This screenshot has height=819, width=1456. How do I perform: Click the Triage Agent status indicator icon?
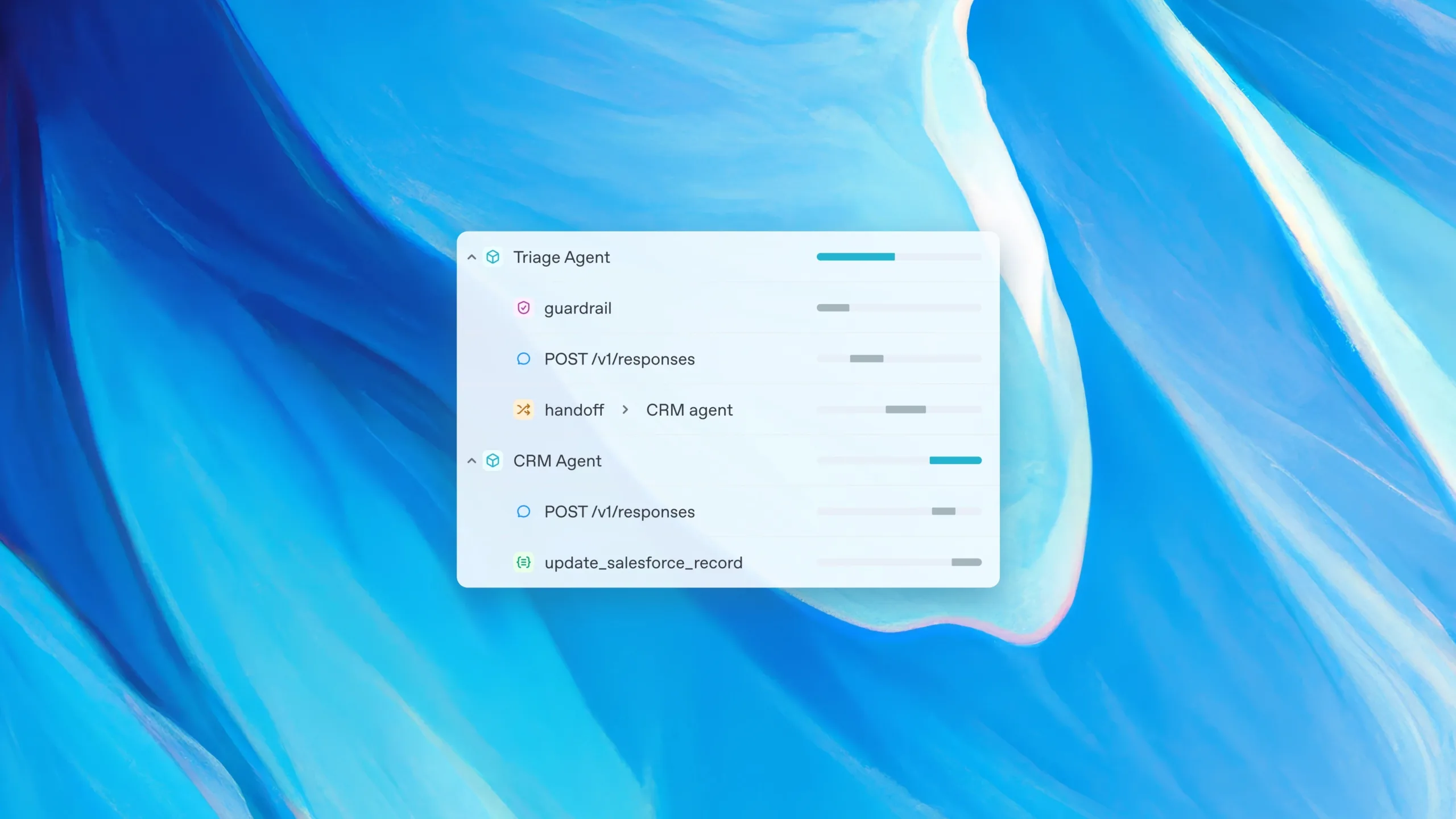492,257
